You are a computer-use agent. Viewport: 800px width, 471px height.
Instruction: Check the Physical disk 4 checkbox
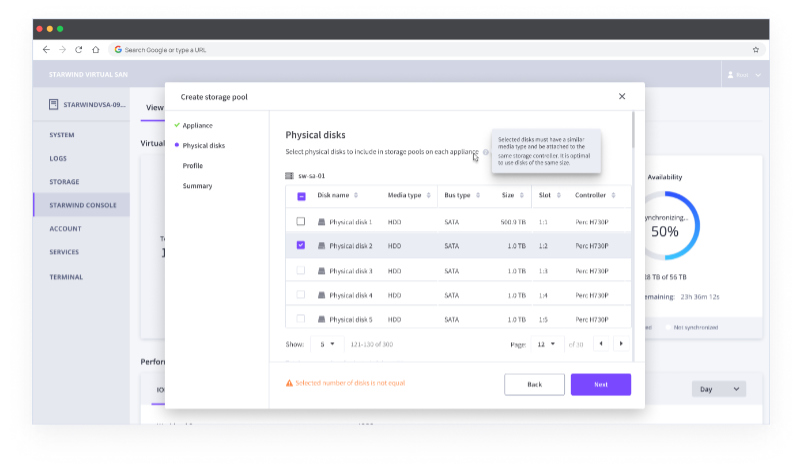coord(301,294)
